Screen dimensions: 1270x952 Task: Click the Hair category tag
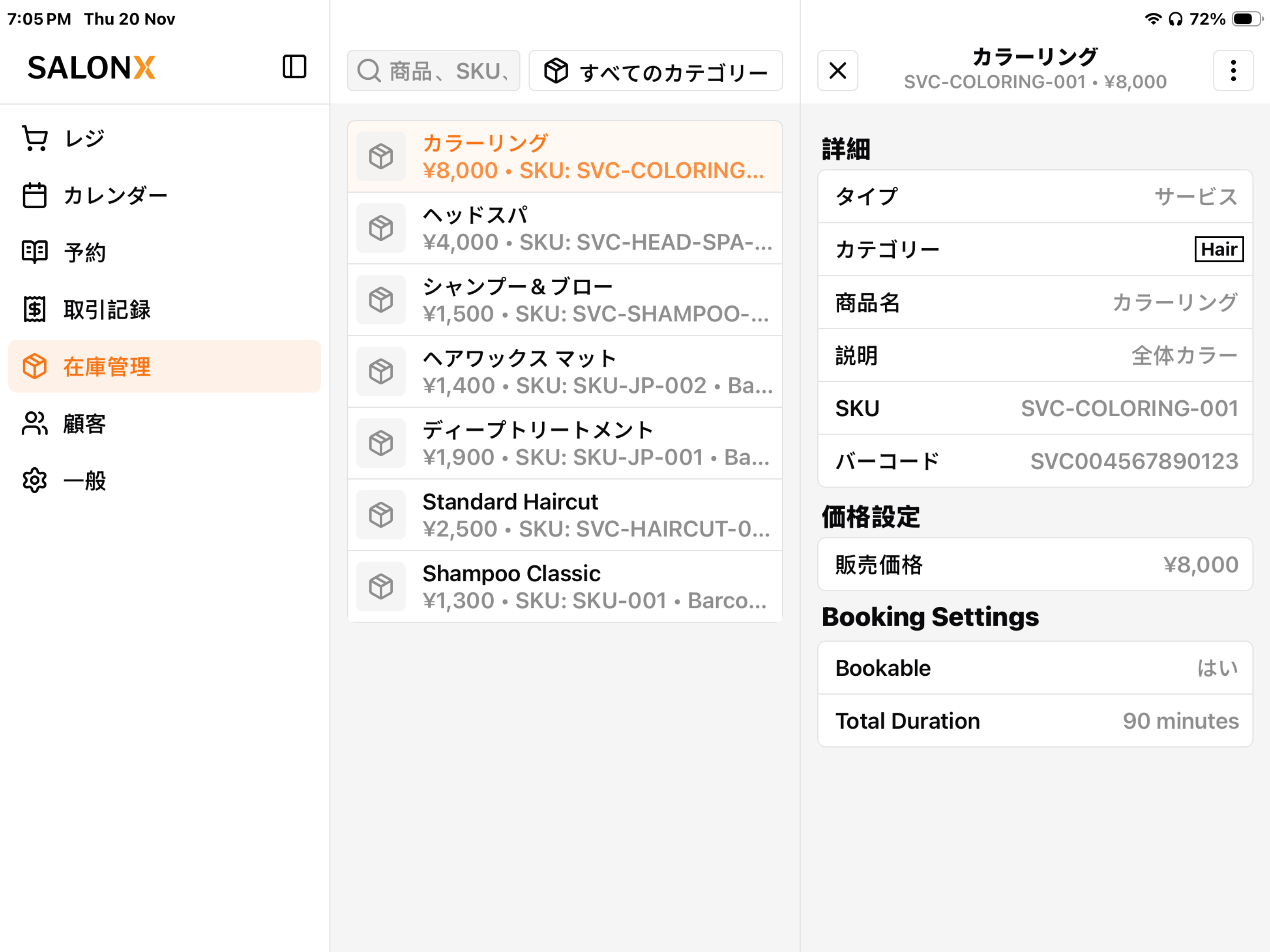[x=1219, y=249]
